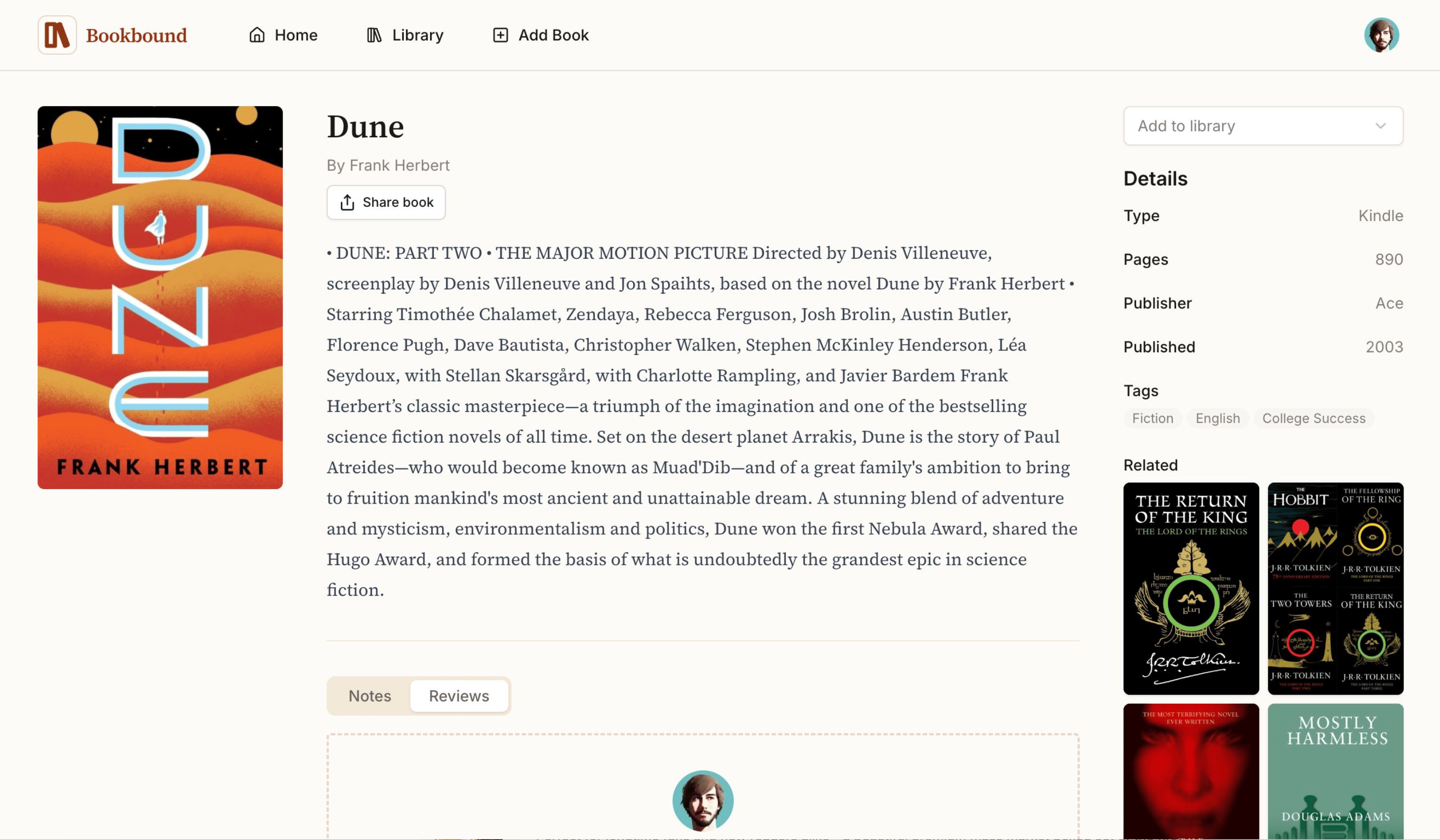1440x840 pixels.
Task: Click the reviewer avatar in reviews box
Action: [703, 801]
